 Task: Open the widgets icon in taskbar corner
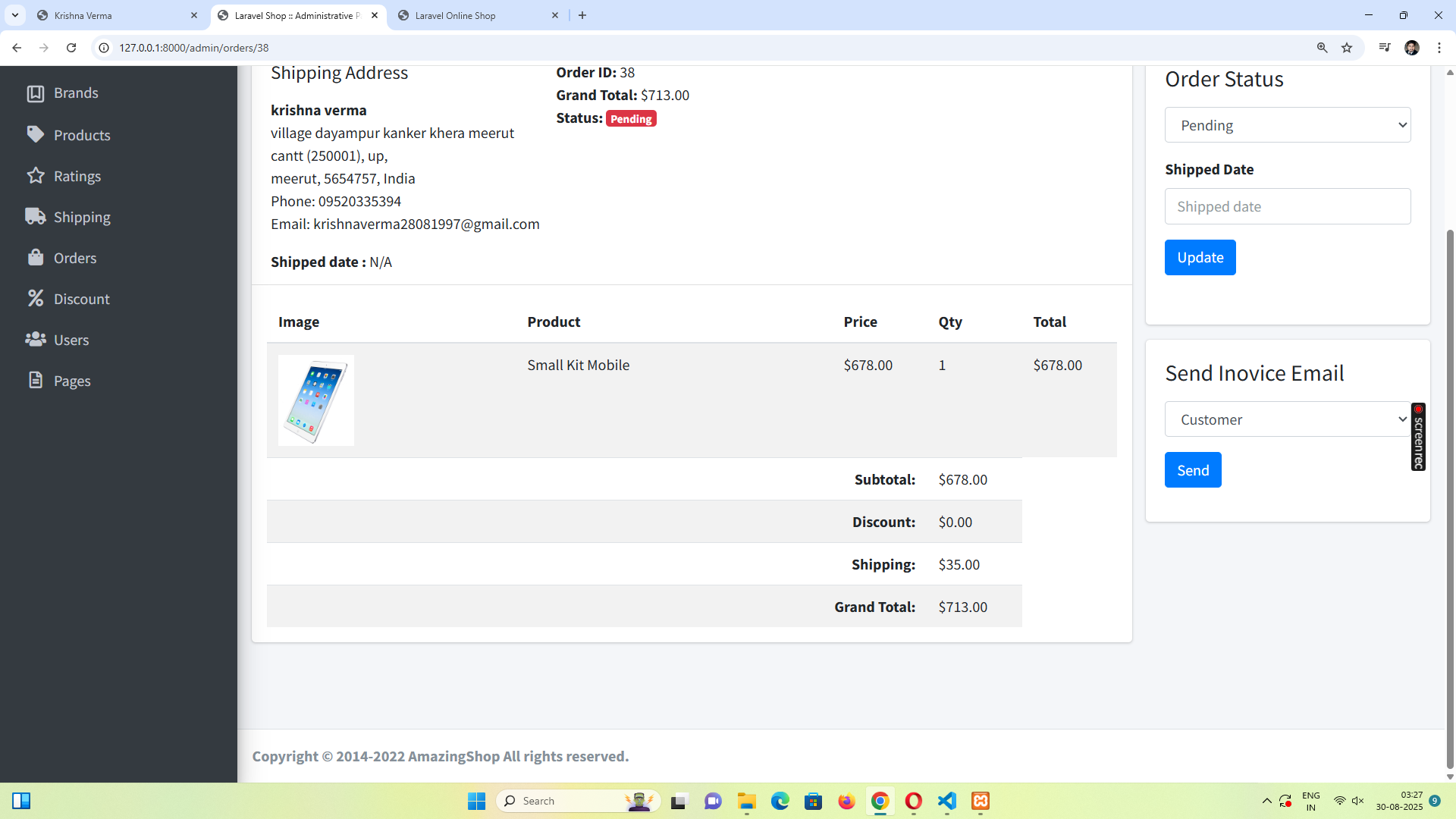click(x=21, y=801)
